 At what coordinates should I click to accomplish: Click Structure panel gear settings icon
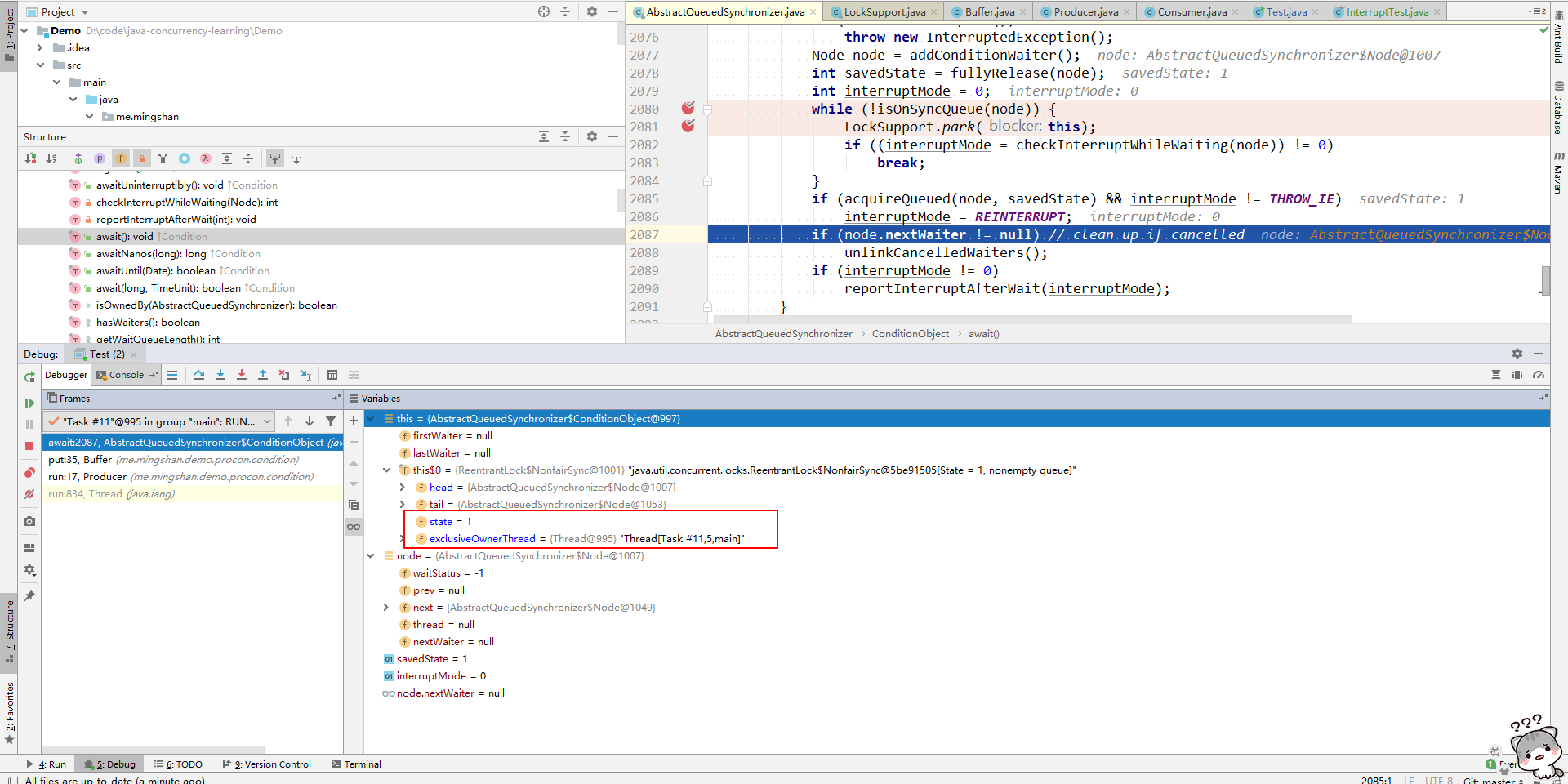pyautogui.click(x=592, y=136)
